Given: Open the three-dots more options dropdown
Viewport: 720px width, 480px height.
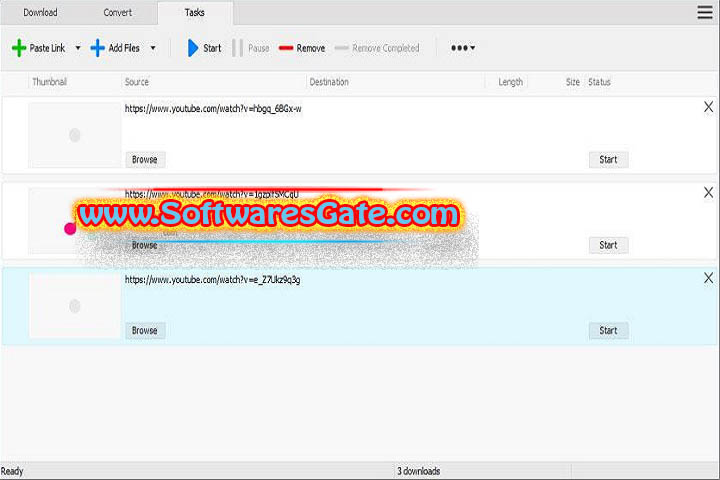Looking at the screenshot, I should point(462,48).
